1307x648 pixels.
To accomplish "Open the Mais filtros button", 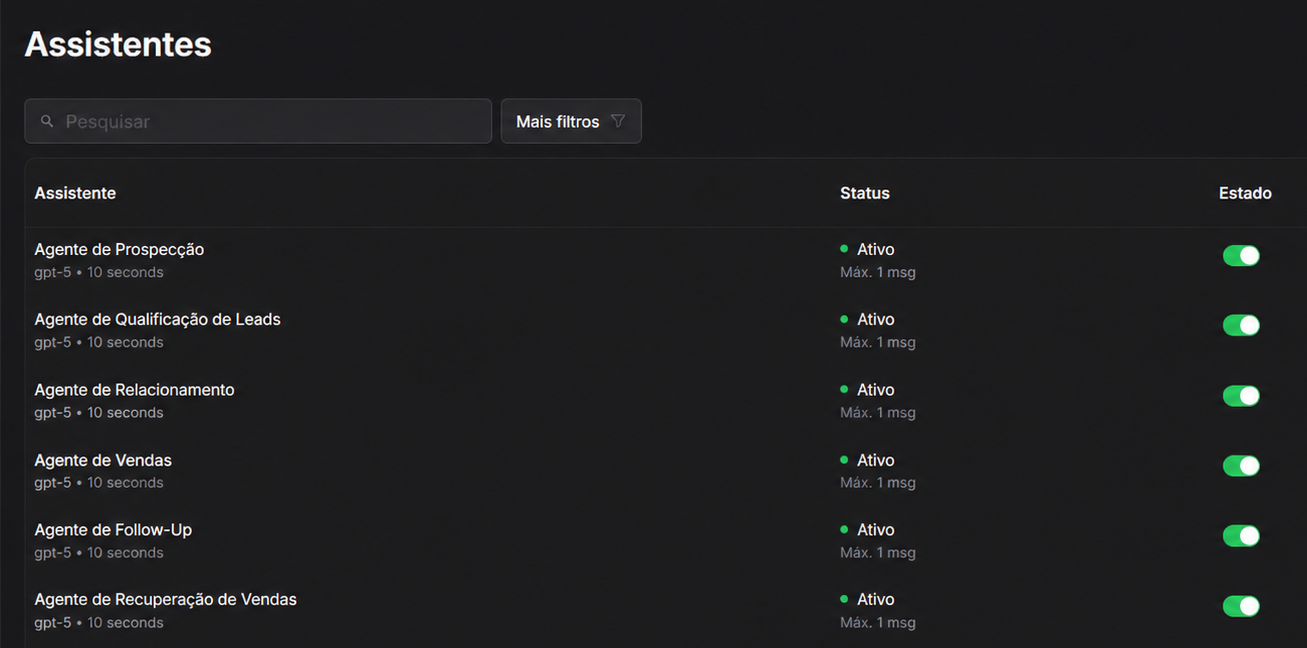I will 571,121.
